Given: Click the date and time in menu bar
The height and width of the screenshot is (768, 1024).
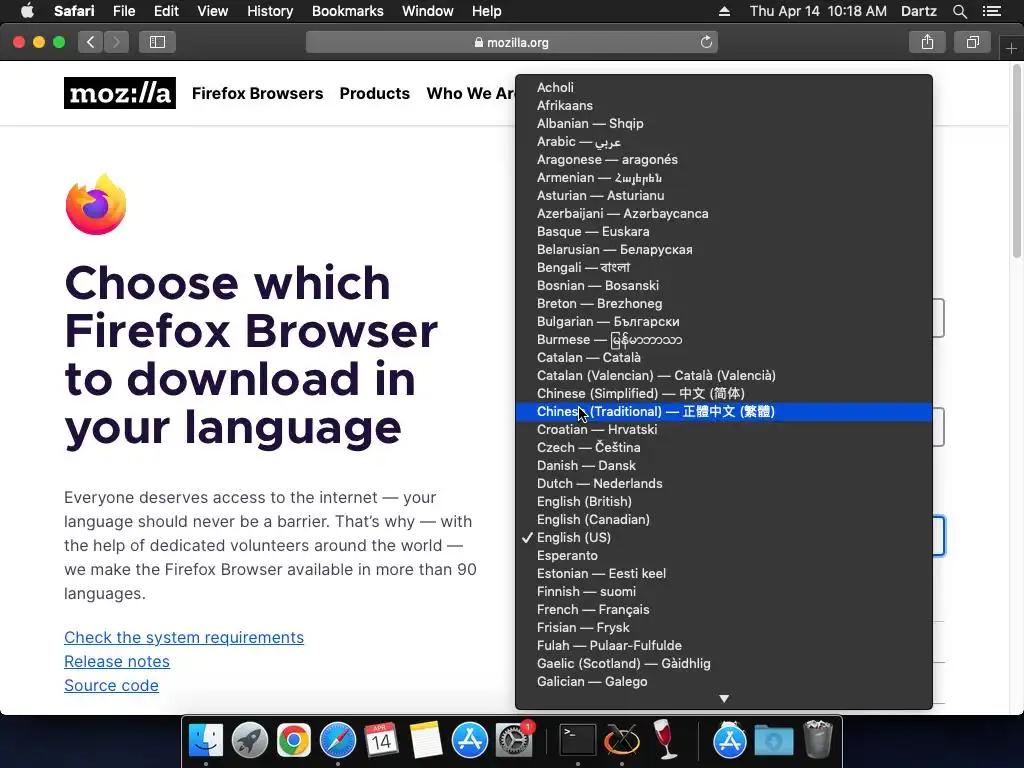Looking at the screenshot, I should tap(818, 11).
